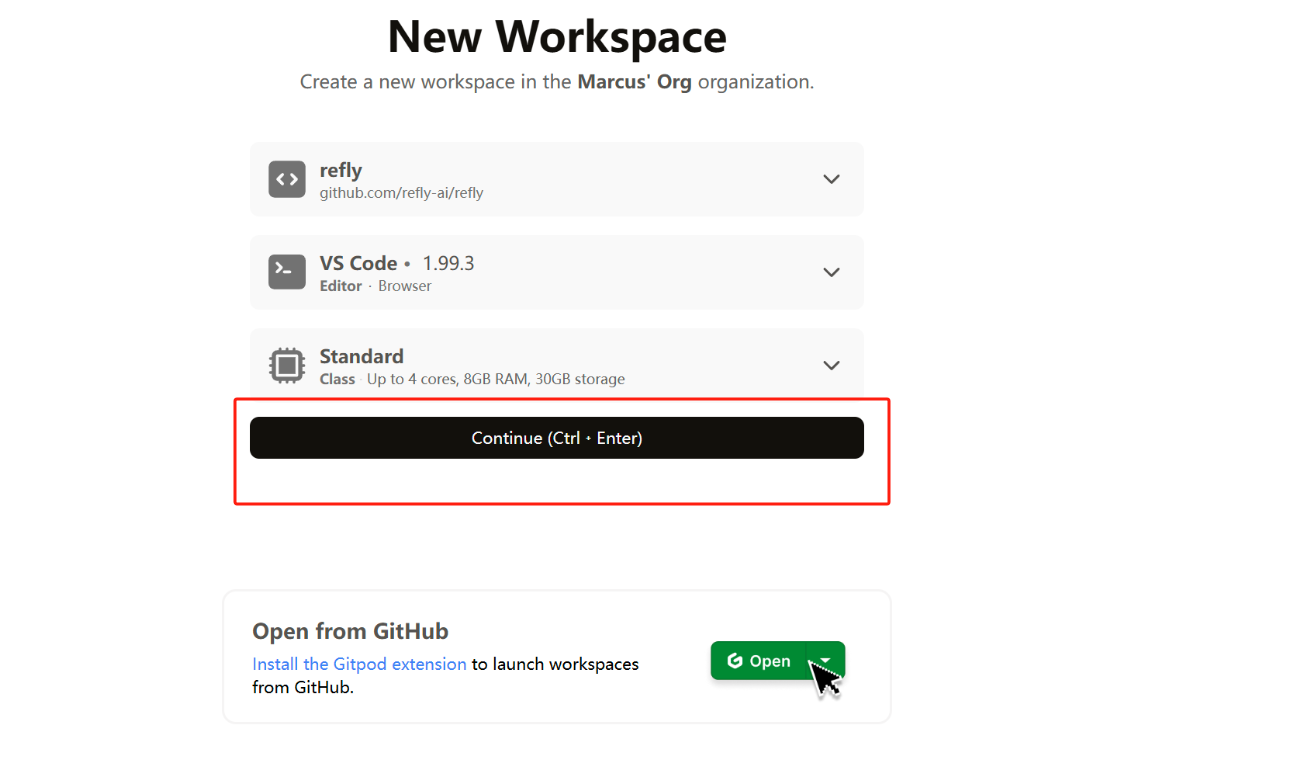Screen dimensions: 1307x767
Task: Click the green Open button
Action: click(760, 661)
